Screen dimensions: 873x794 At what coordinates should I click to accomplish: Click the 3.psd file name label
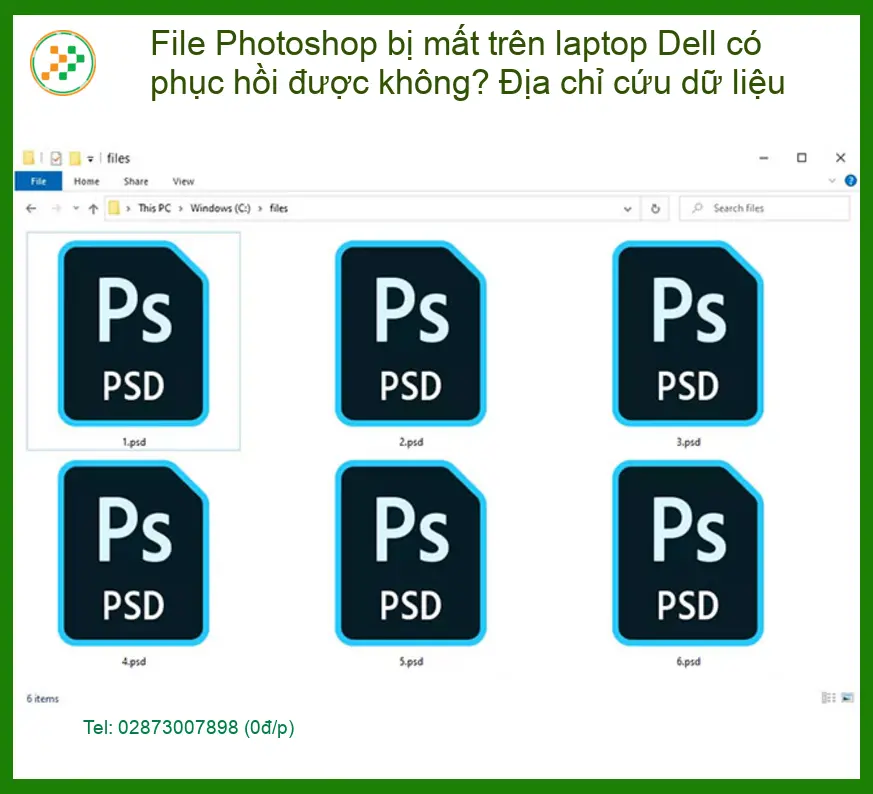coord(688,442)
